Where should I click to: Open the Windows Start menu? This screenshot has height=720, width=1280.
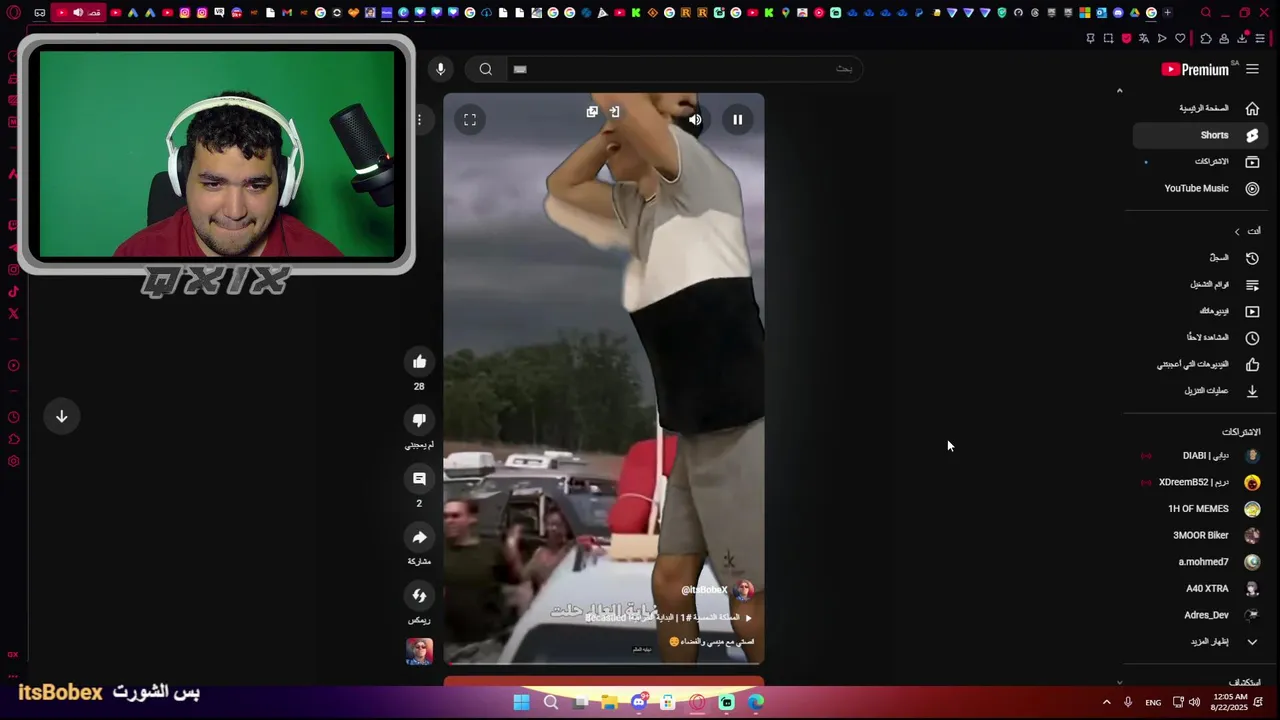pyautogui.click(x=521, y=702)
